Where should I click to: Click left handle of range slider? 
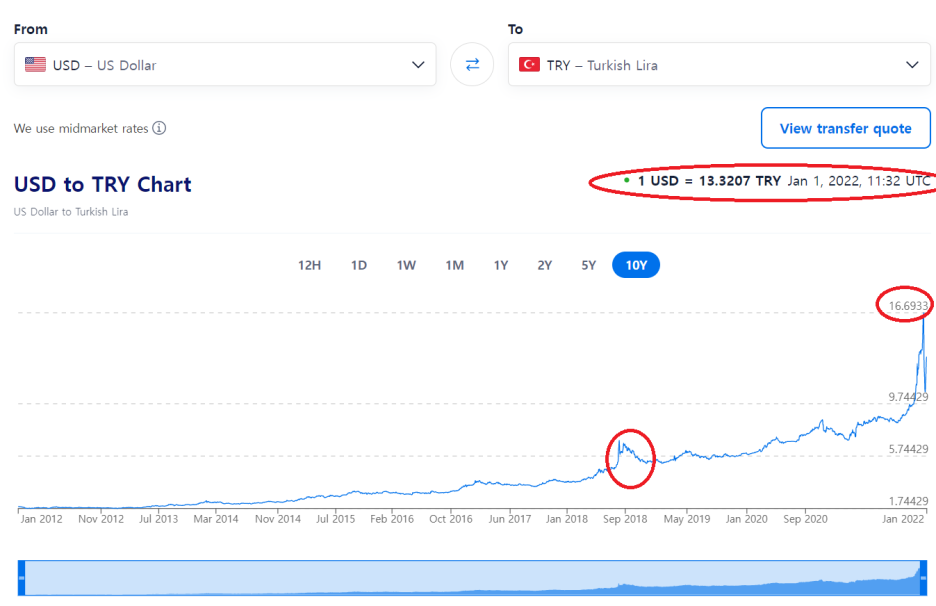21,578
